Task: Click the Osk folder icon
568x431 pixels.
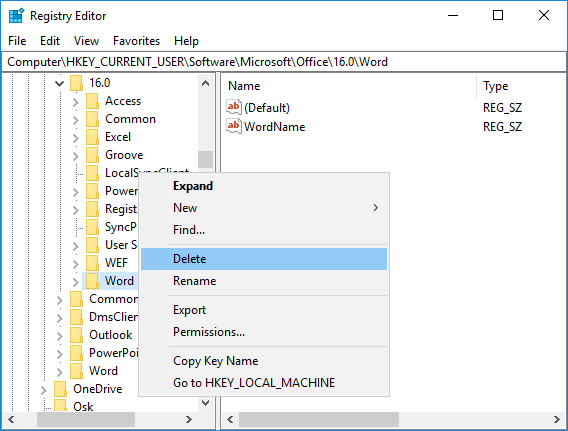Action: coord(60,406)
